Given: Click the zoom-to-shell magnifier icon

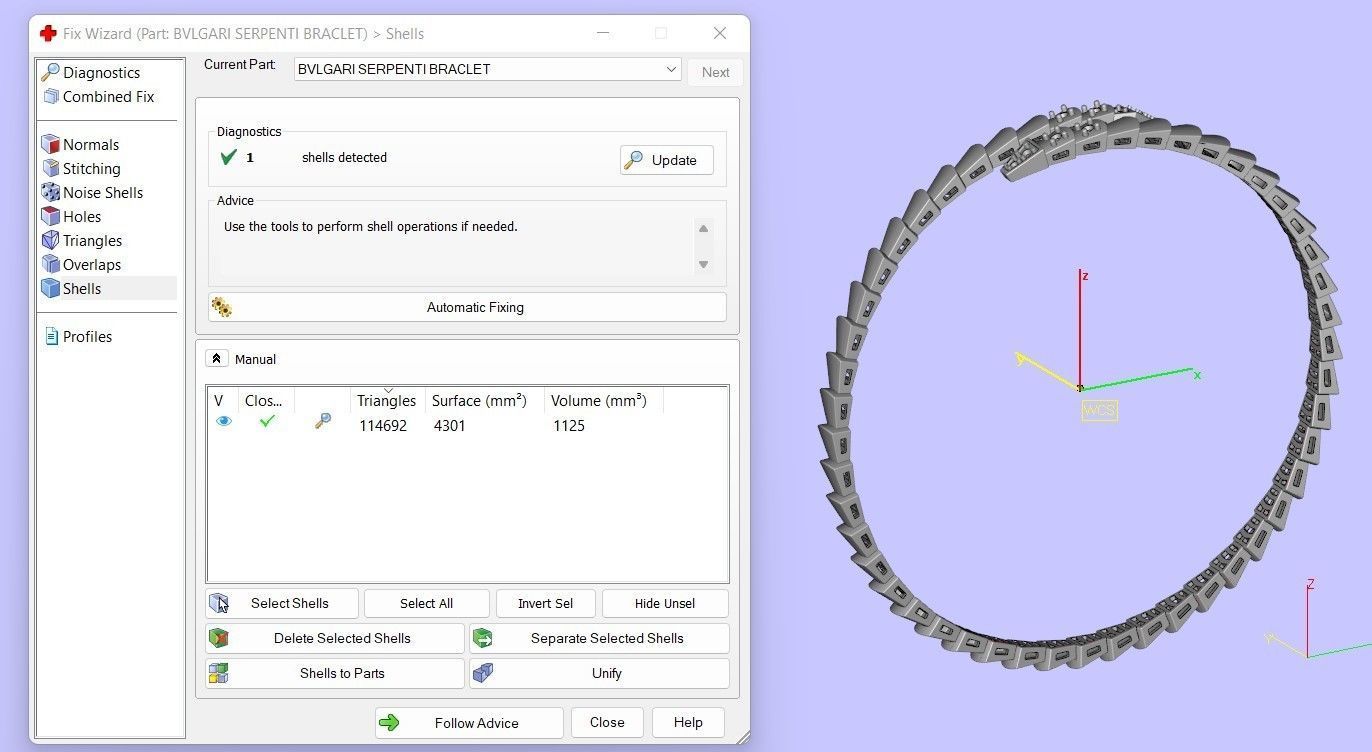Looking at the screenshot, I should 322,422.
